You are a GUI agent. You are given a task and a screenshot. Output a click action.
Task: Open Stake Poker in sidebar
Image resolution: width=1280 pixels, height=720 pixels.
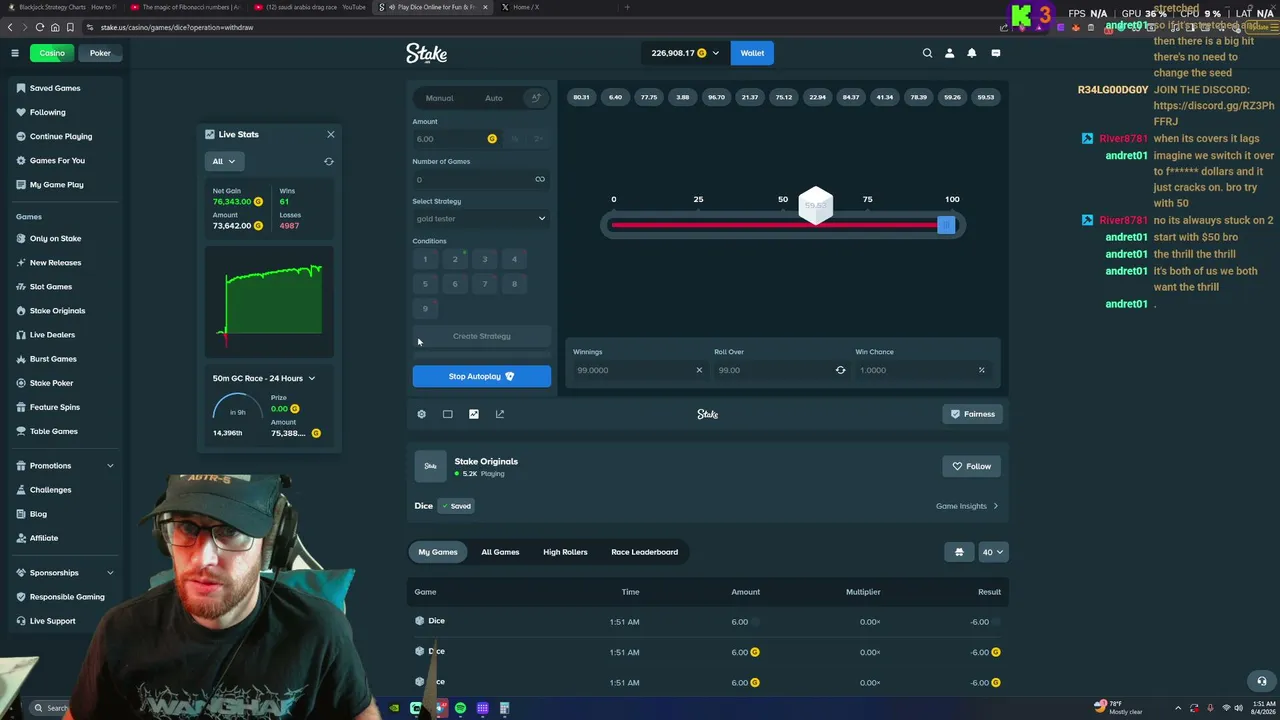(x=51, y=383)
